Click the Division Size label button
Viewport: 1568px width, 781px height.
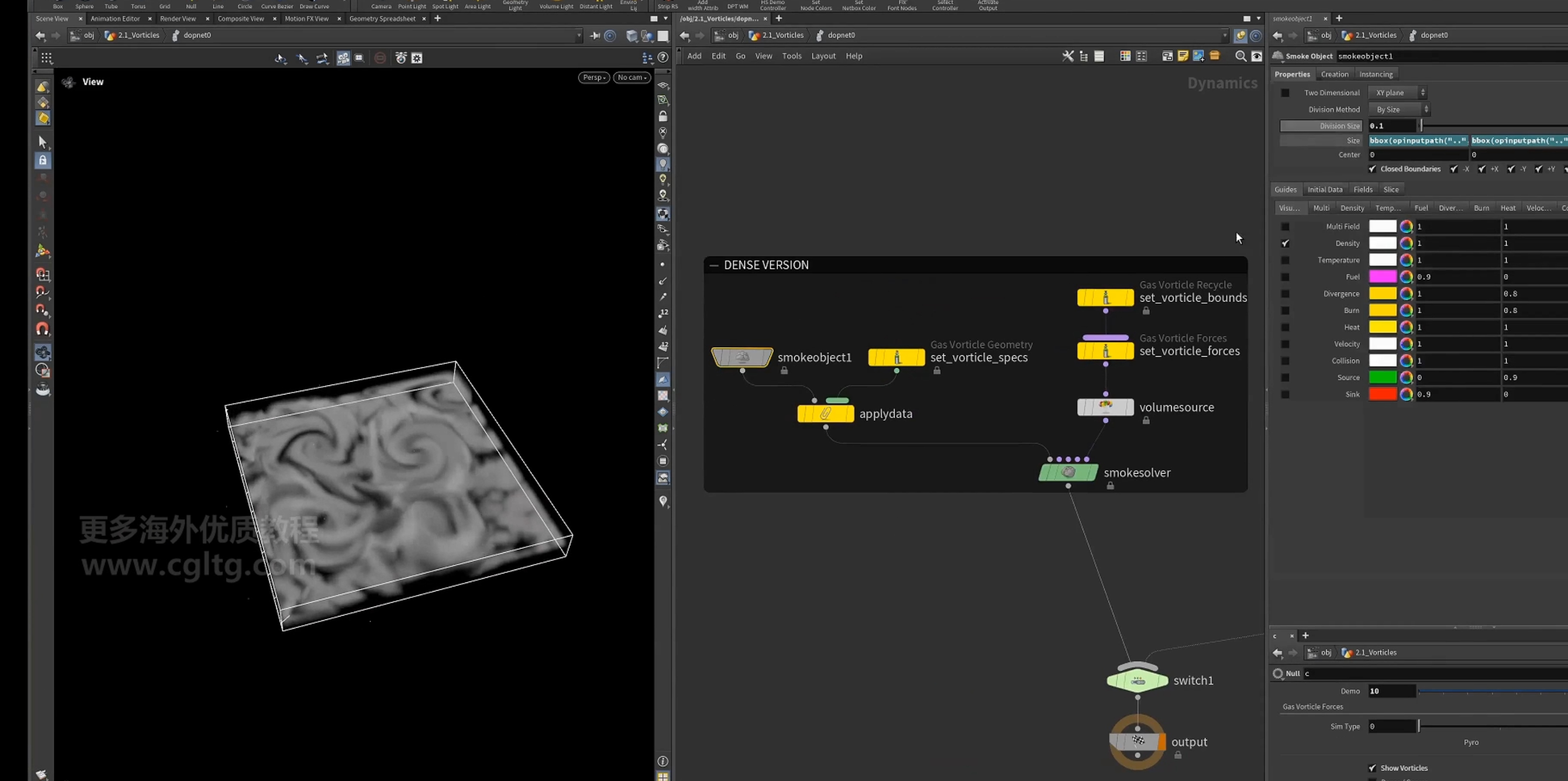pos(1320,126)
